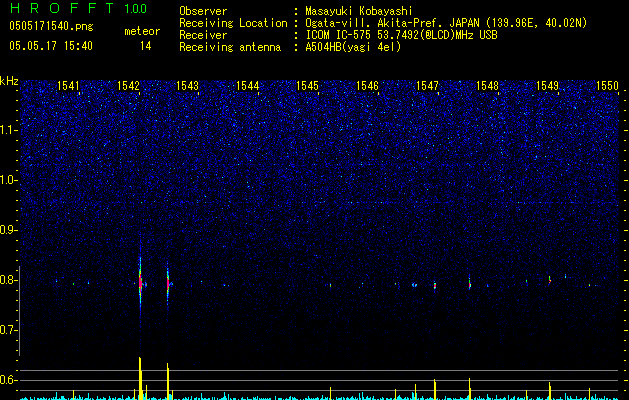Select the Ogata-vill. Akita-Pref. JAPAN location text
This screenshot has height=400, width=629.
(x=446, y=23)
